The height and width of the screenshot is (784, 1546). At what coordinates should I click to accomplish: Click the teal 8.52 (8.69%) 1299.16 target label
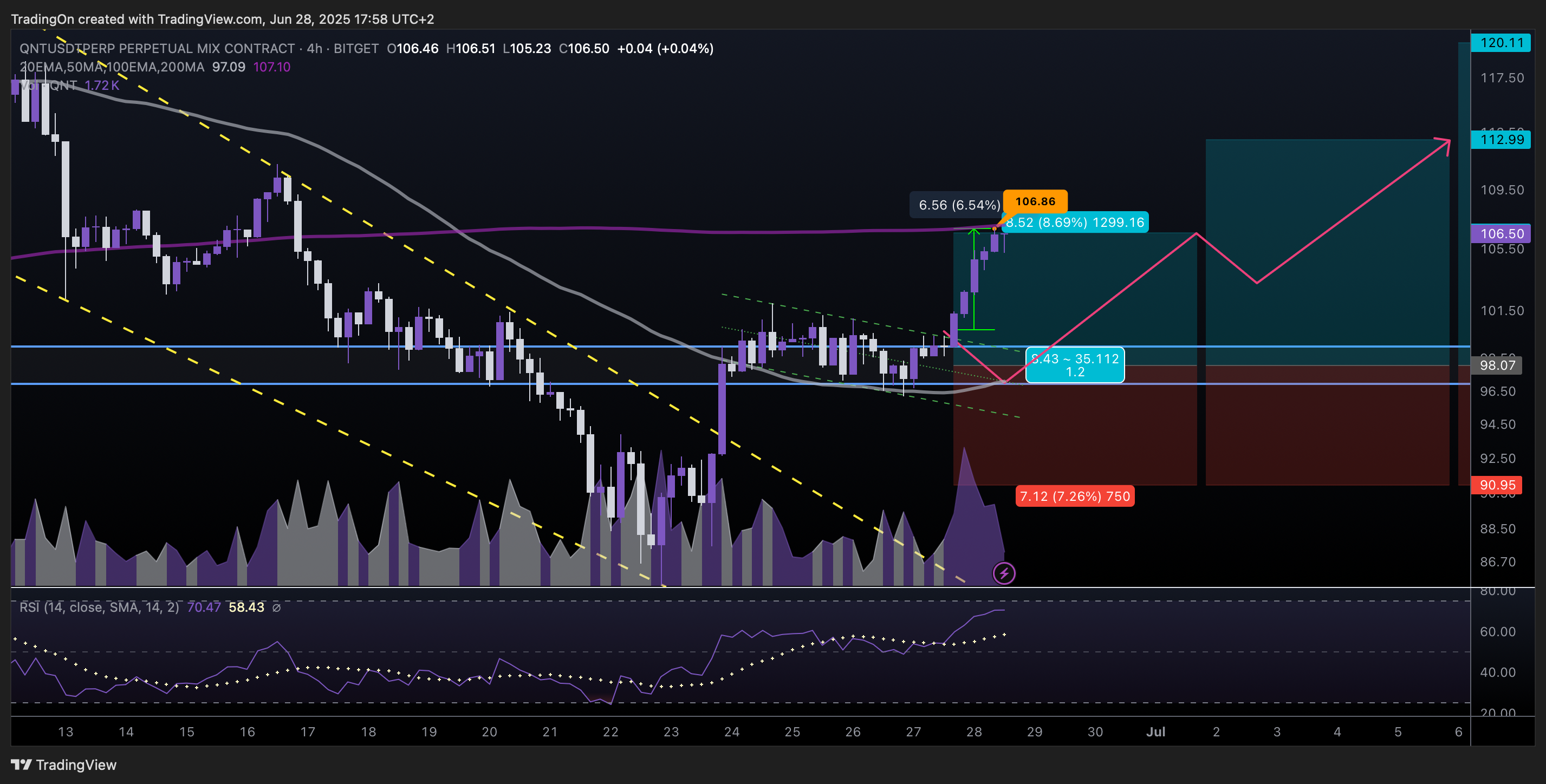tap(1075, 223)
